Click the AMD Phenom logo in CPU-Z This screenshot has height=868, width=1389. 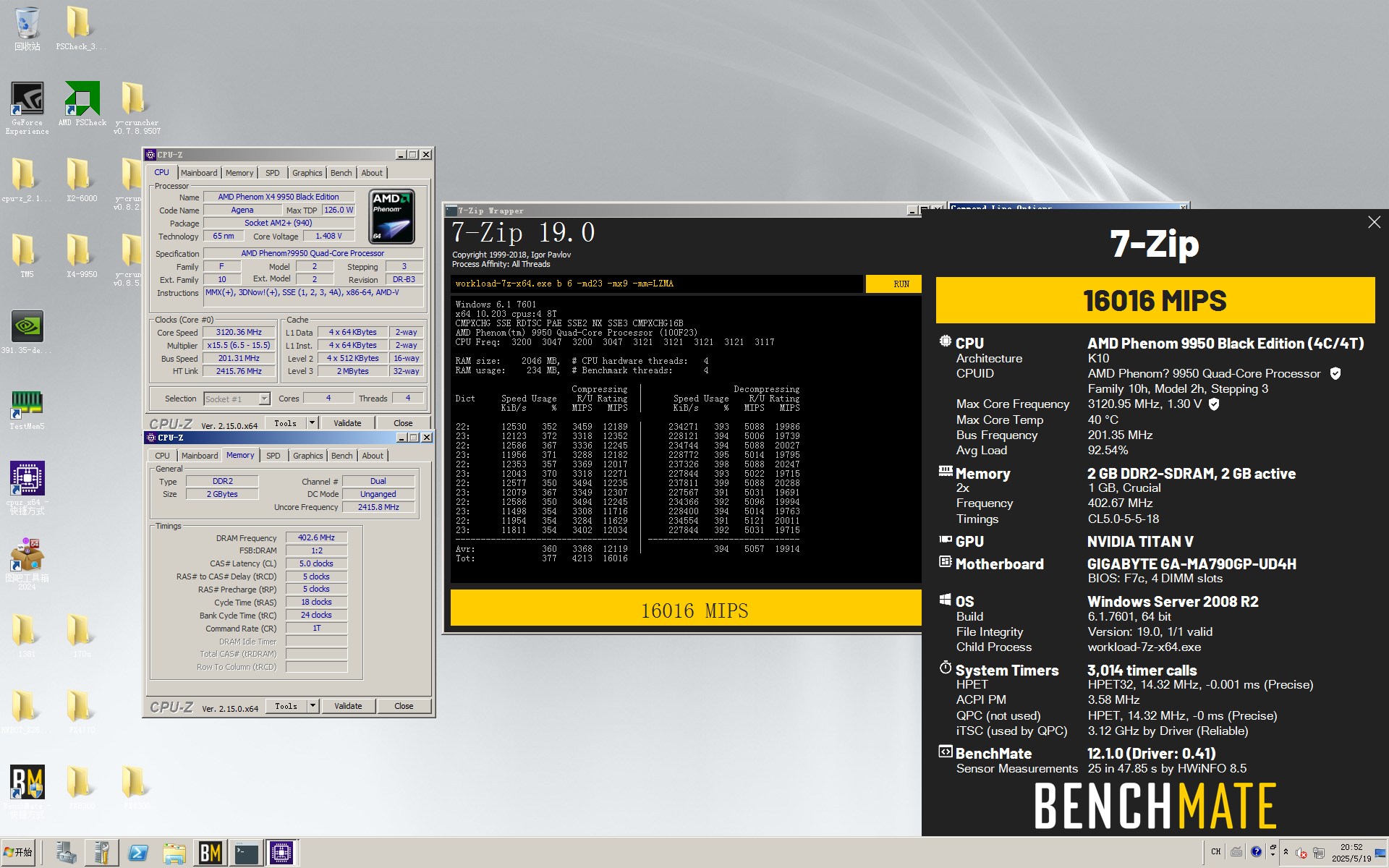click(391, 217)
